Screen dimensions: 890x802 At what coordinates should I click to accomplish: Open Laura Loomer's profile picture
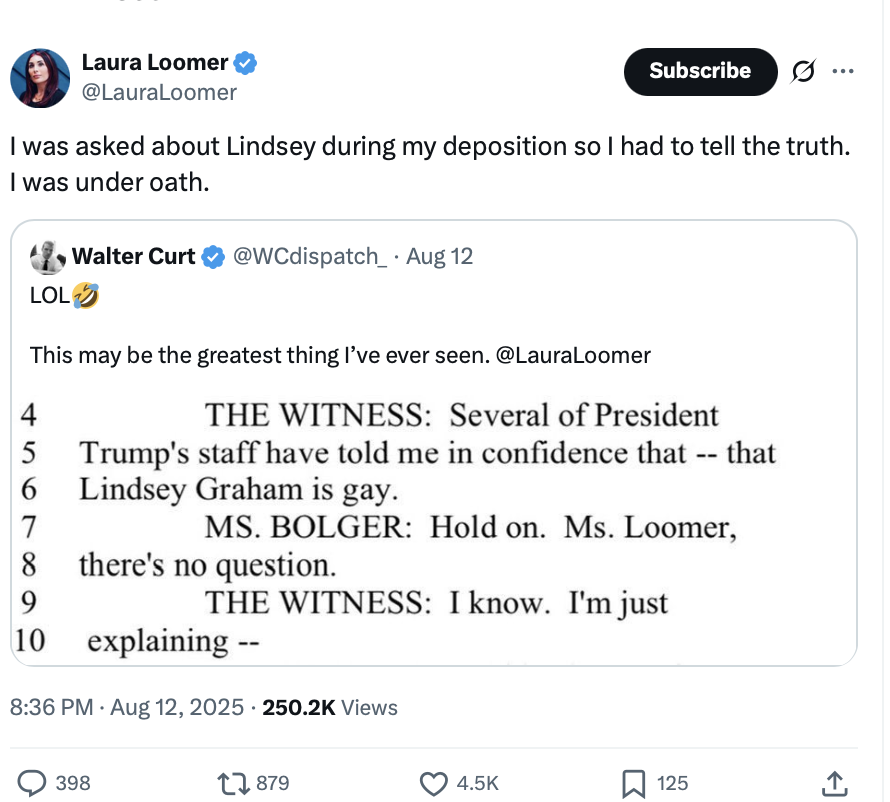[41, 77]
